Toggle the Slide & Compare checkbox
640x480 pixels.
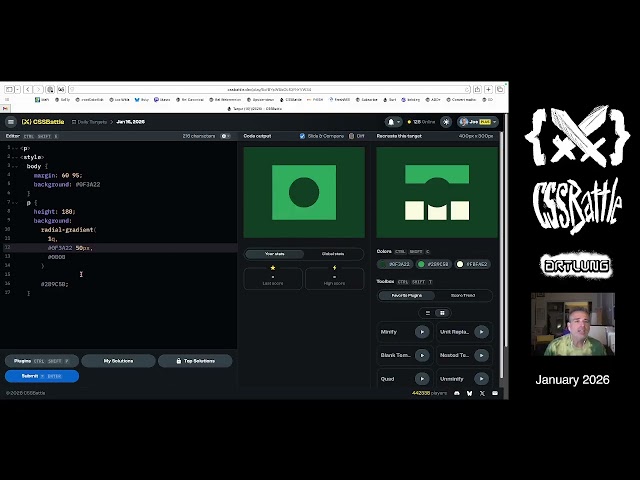click(302, 136)
